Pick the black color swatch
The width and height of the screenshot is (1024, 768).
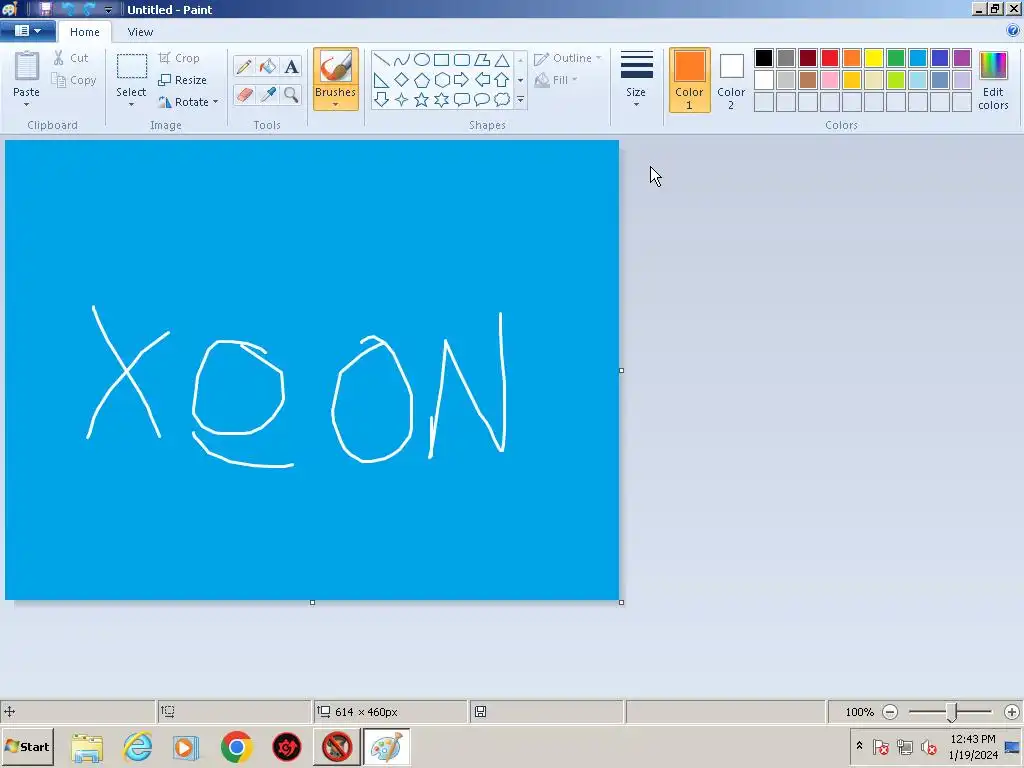764,58
